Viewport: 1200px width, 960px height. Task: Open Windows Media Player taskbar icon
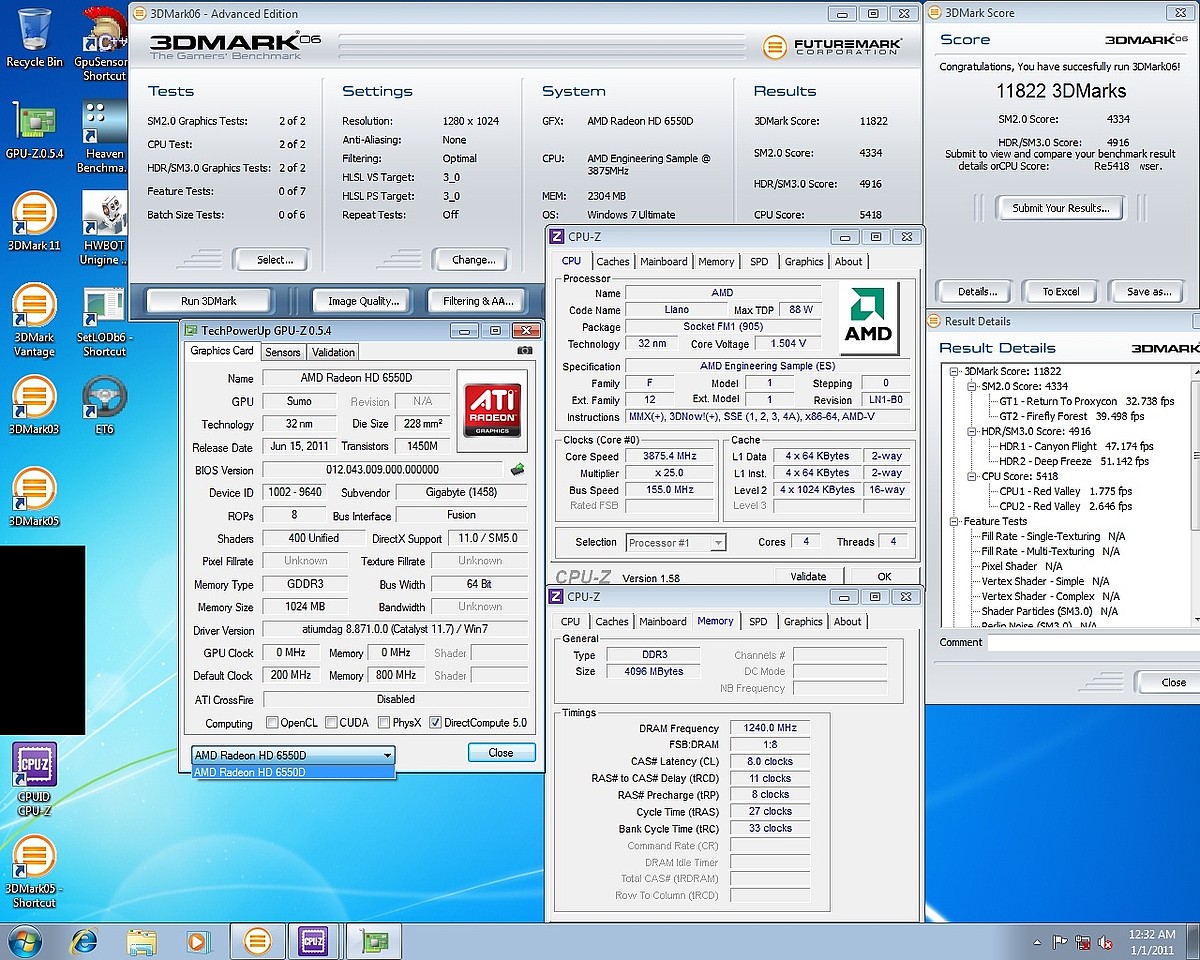pyautogui.click(x=198, y=941)
